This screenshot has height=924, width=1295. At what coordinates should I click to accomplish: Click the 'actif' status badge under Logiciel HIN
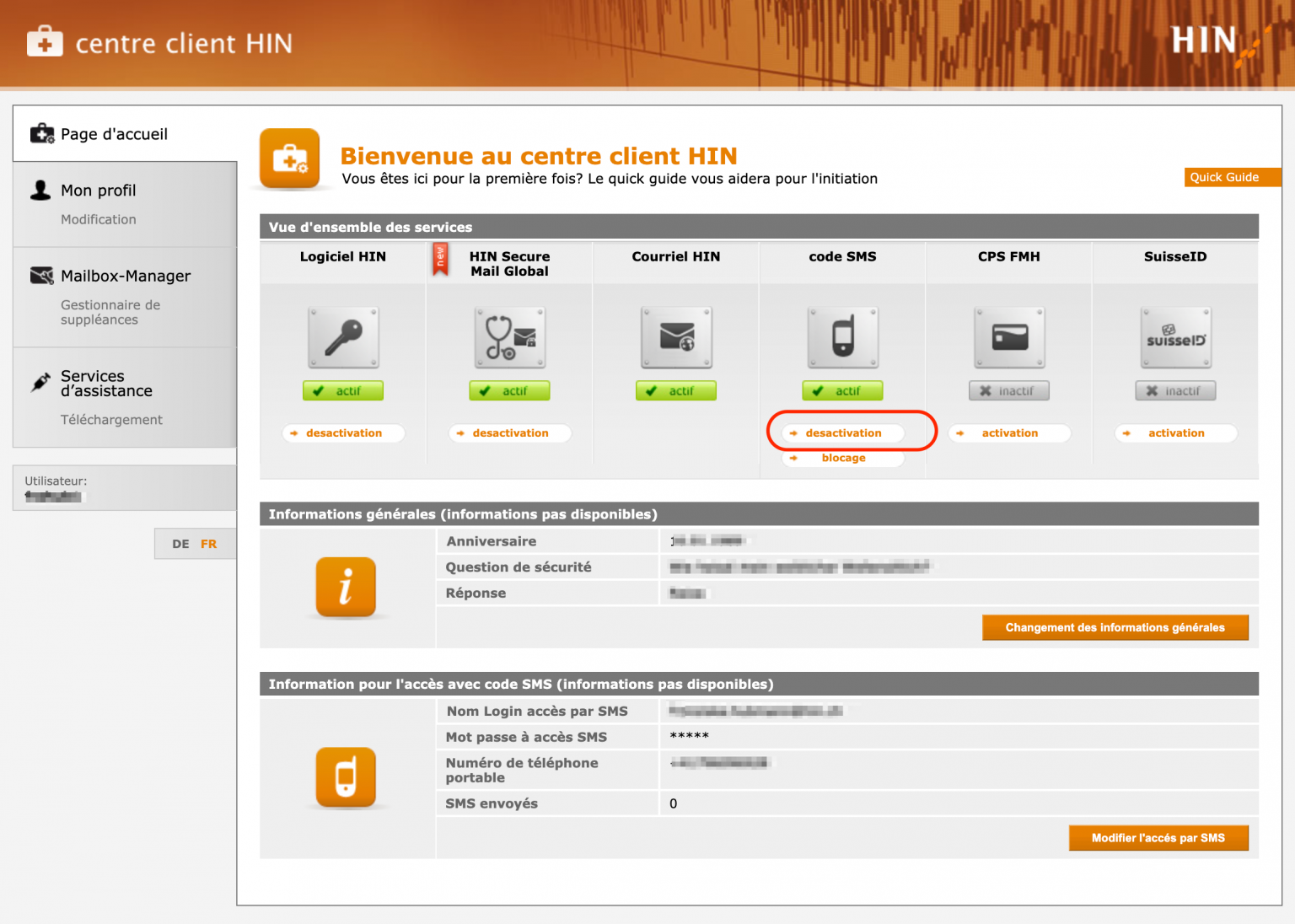pyautogui.click(x=343, y=390)
